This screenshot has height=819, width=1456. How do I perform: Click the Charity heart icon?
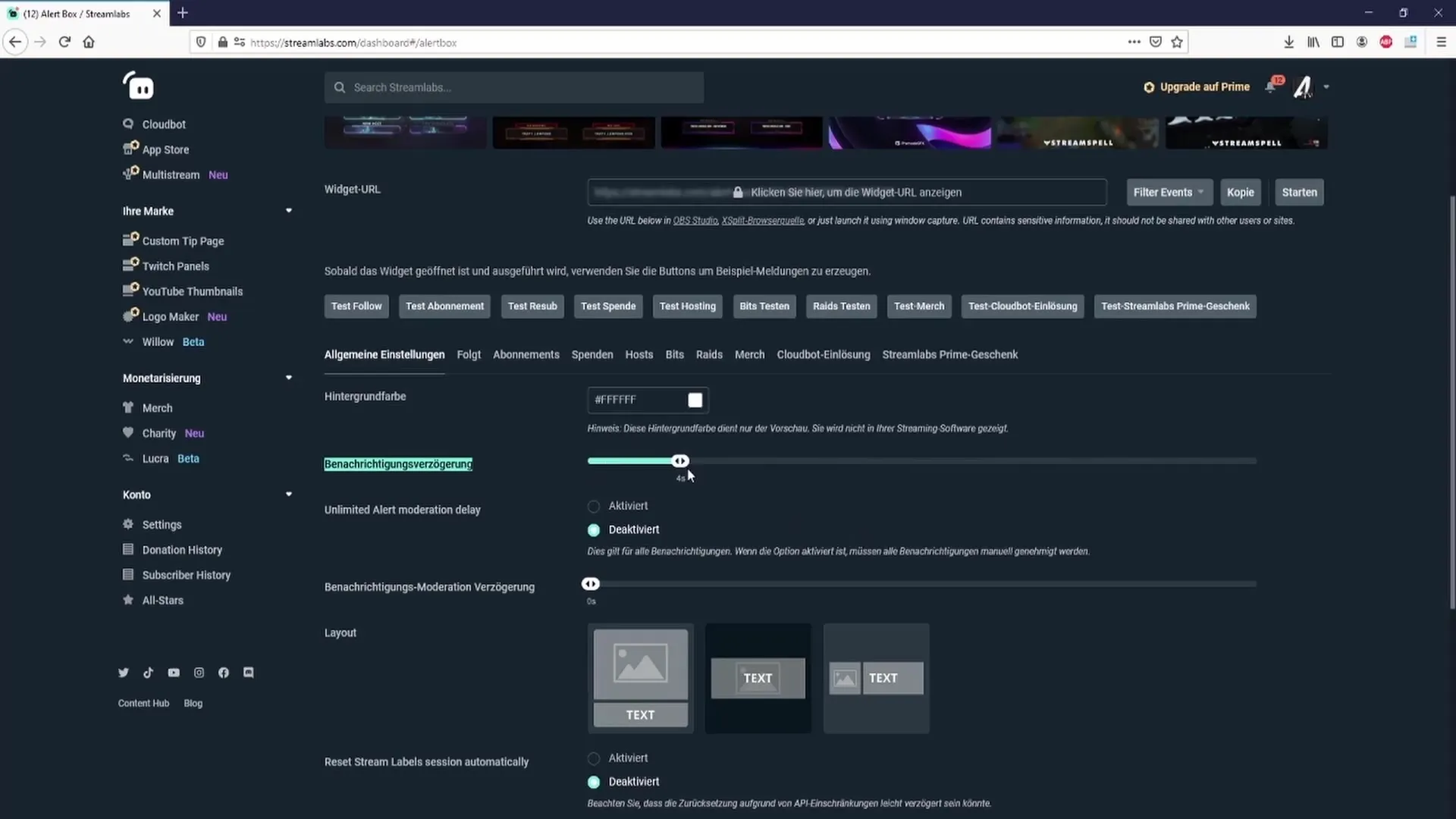[128, 432]
